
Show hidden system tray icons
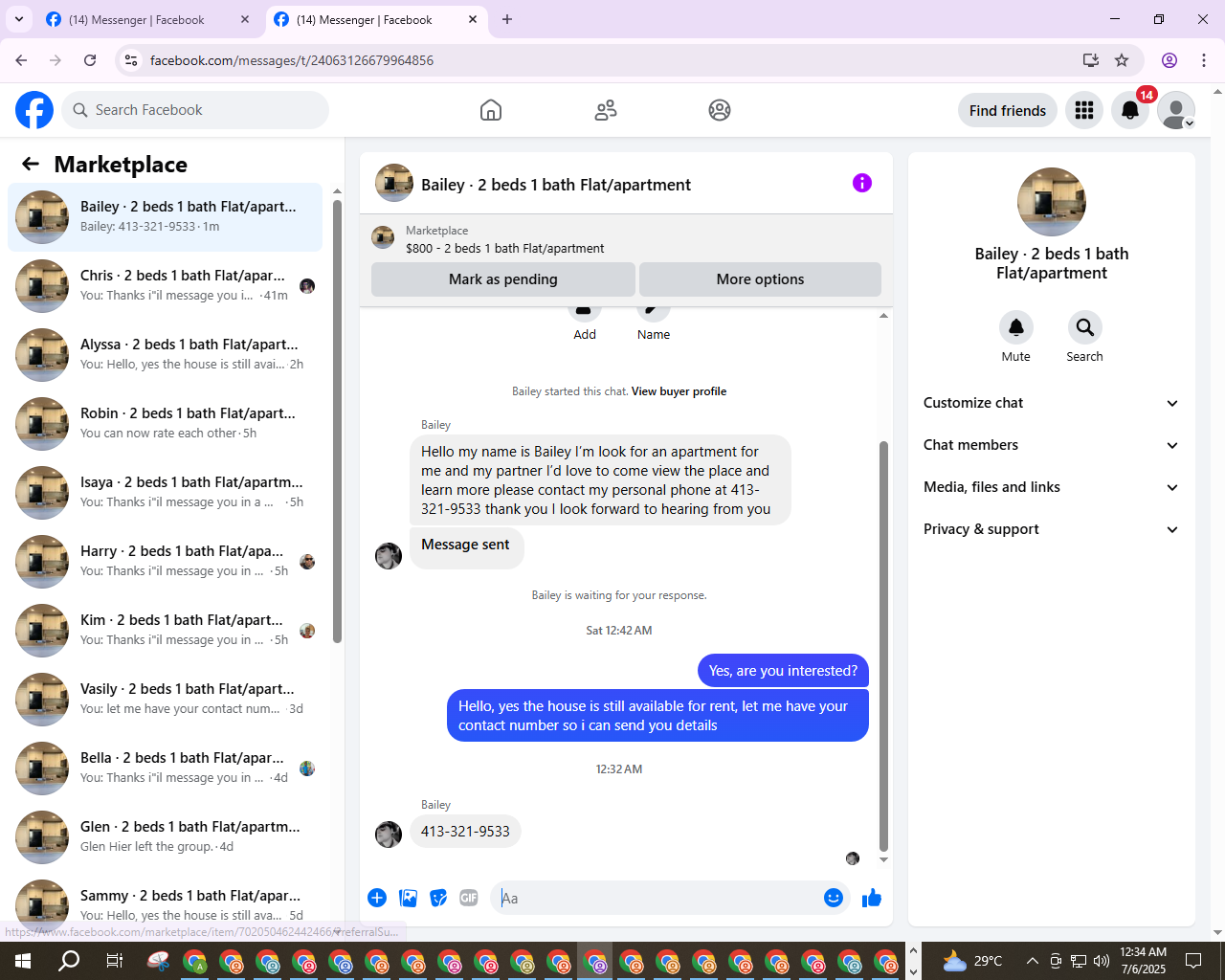pos(1032,961)
